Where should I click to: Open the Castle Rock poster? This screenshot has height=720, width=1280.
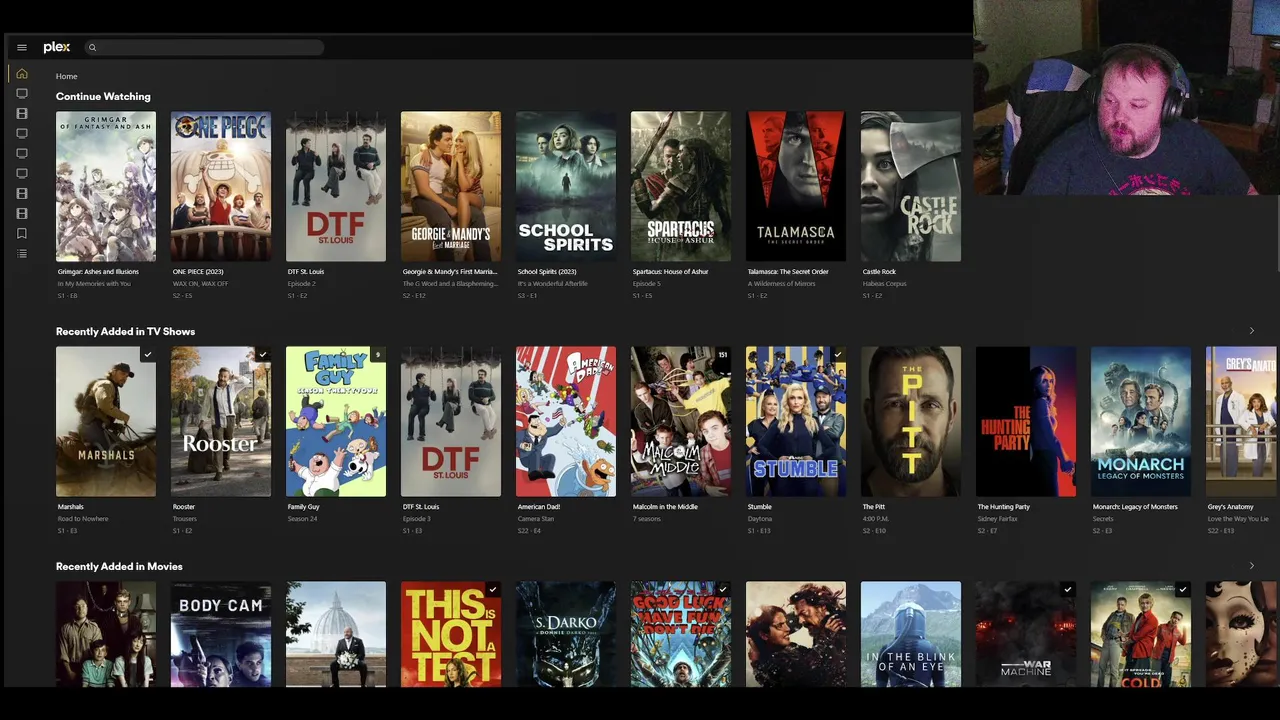coord(911,186)
